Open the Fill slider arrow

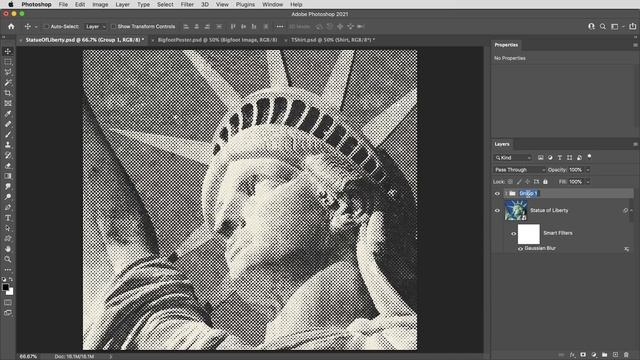tap(588, 182)
